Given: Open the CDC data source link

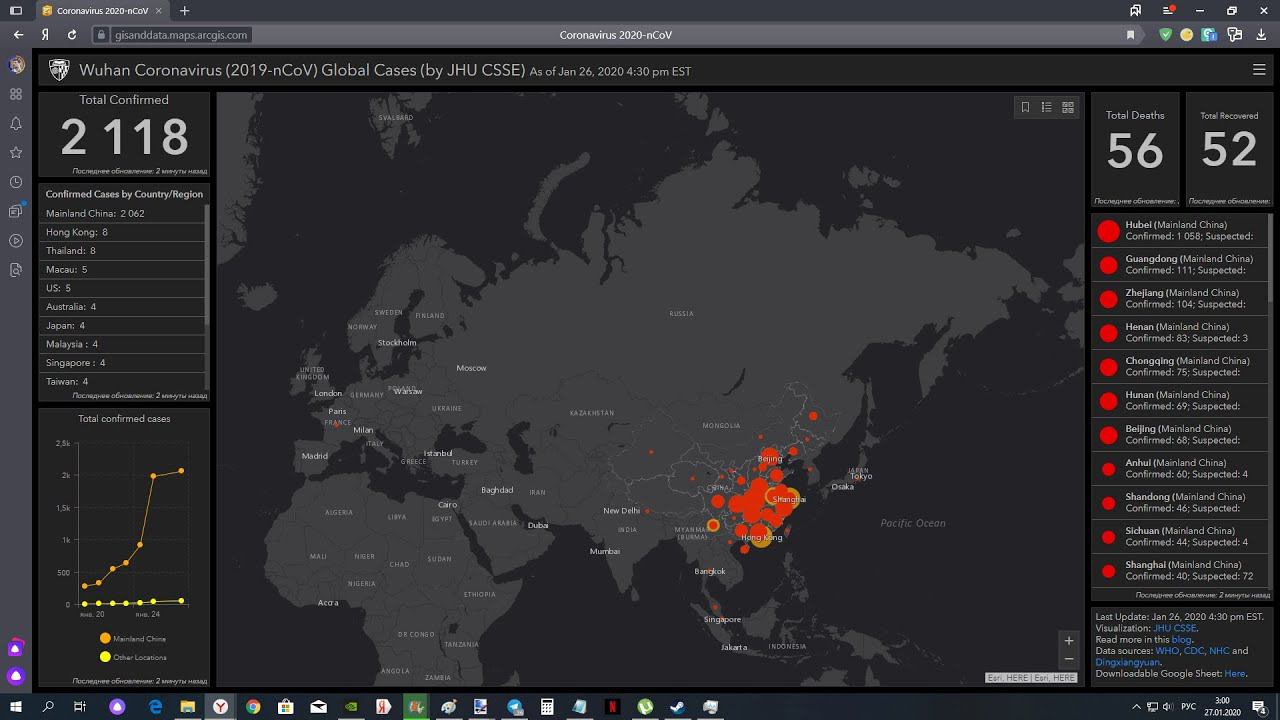Looking at the screenshot, I should click(x=1194, y=651).
